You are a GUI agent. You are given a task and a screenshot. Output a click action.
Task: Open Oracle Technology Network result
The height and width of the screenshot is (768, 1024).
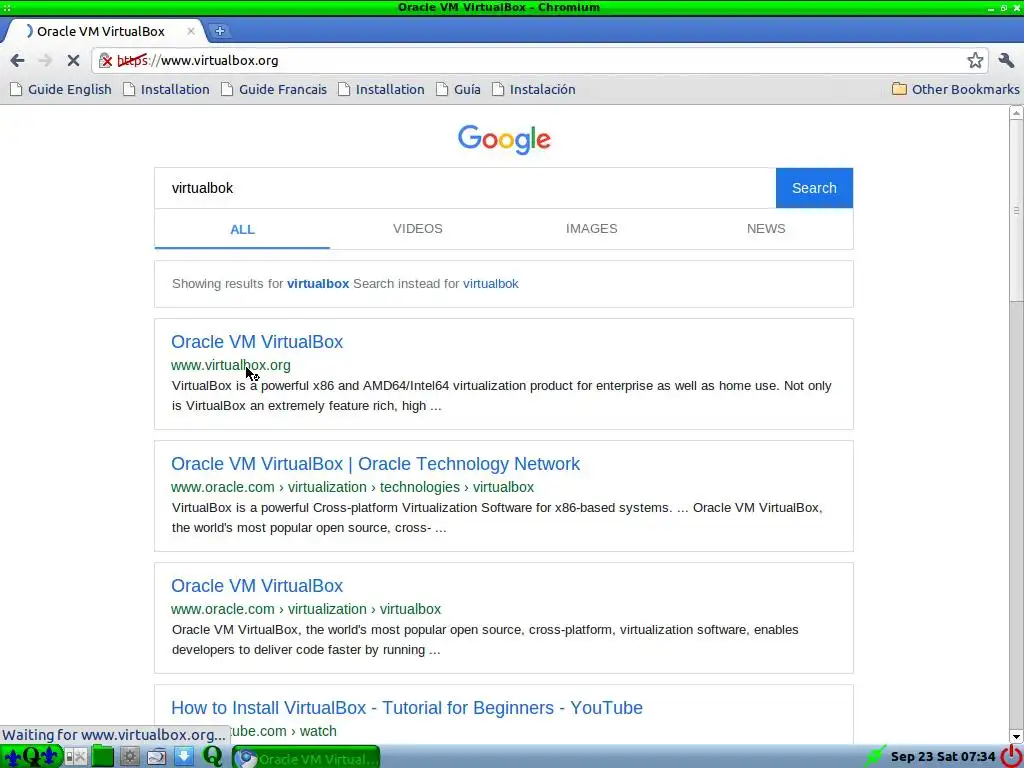pyautogui.click(x=376, y=464)
